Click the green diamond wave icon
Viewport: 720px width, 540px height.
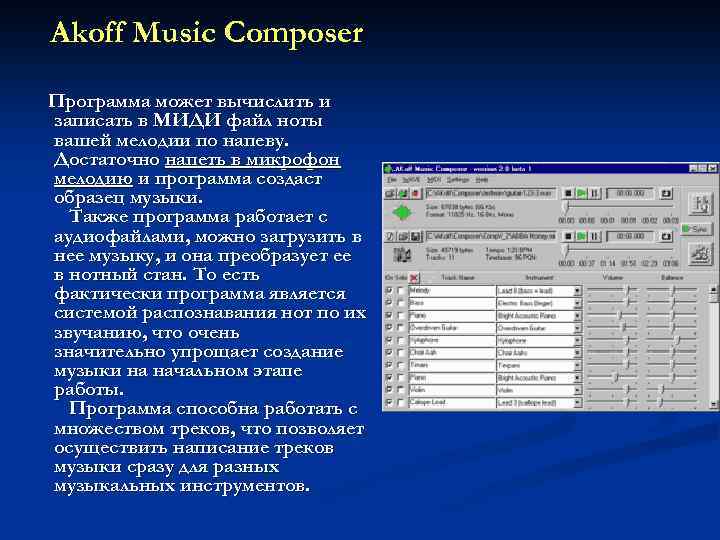point(403,213)
